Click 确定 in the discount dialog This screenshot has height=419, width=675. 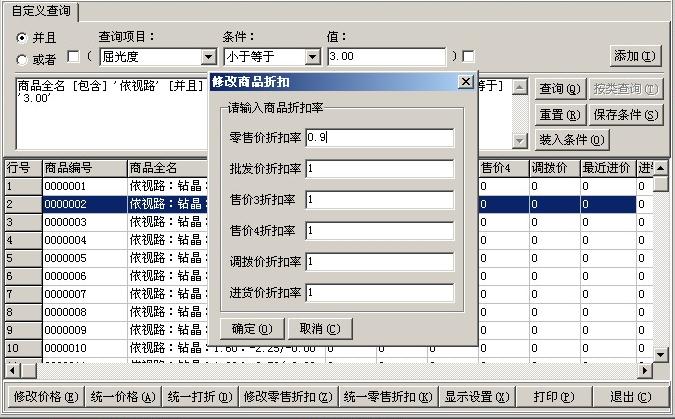(x=251, y=328)
